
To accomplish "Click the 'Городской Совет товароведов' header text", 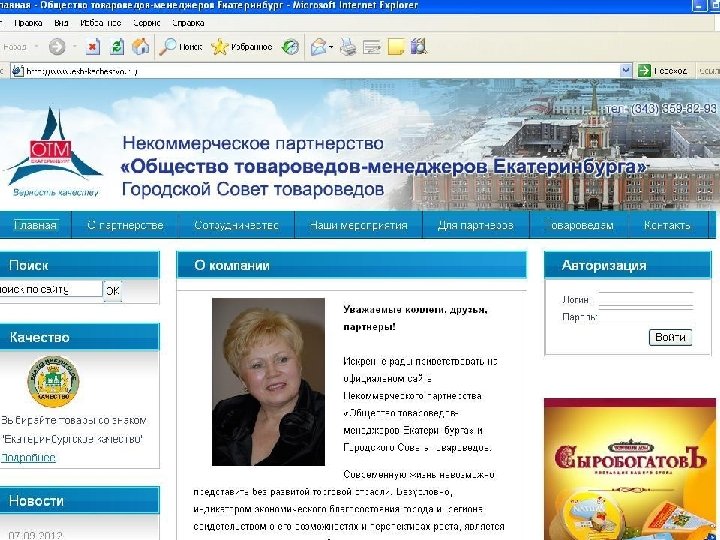I will (253, 189).
